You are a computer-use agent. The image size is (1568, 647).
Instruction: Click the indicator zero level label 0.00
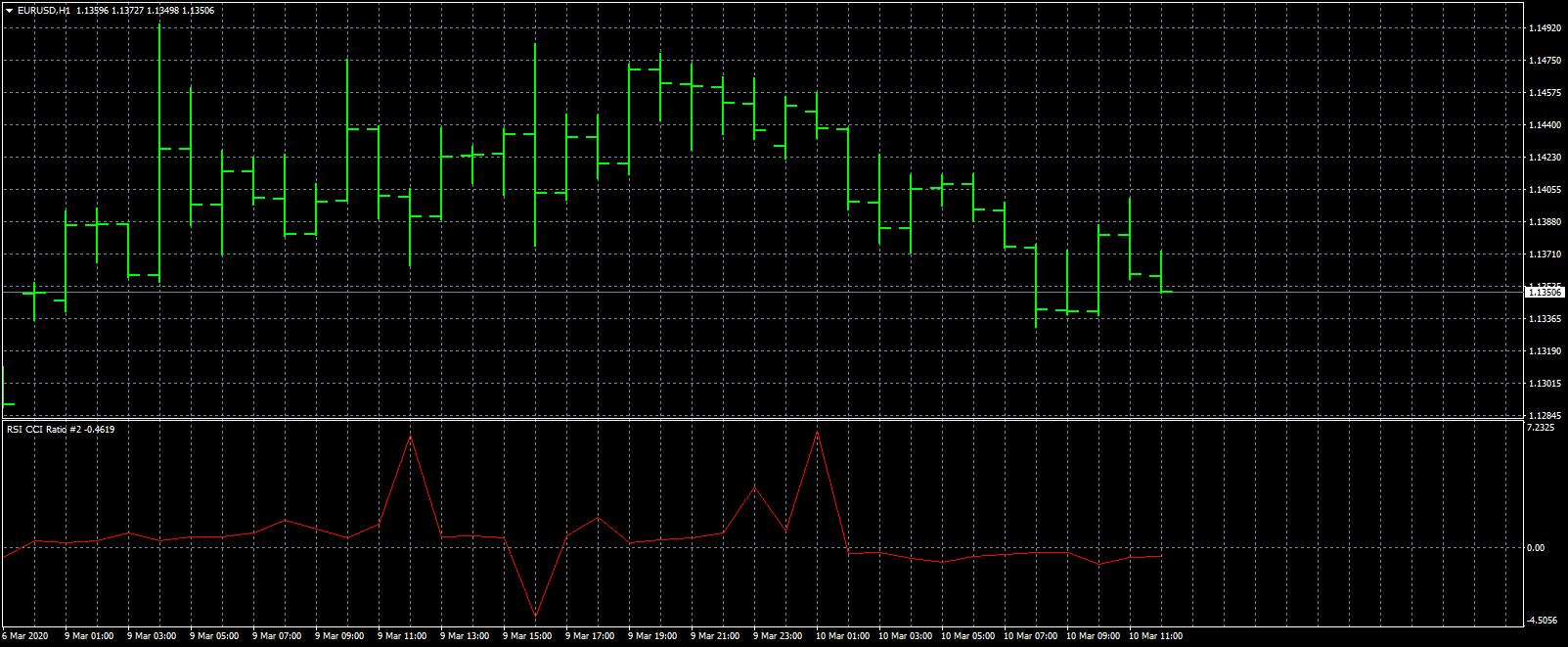click(1537, 548)
